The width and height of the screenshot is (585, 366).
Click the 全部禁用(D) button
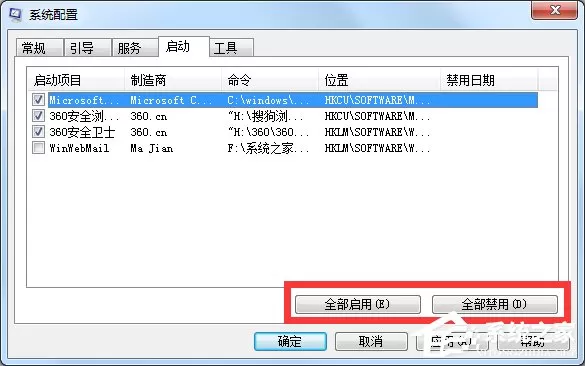494,304
